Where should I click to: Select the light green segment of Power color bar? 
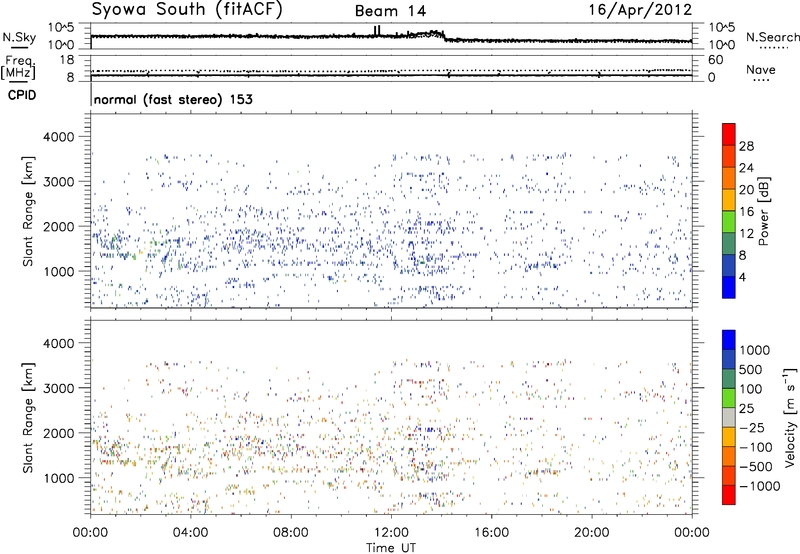(729, 222)
